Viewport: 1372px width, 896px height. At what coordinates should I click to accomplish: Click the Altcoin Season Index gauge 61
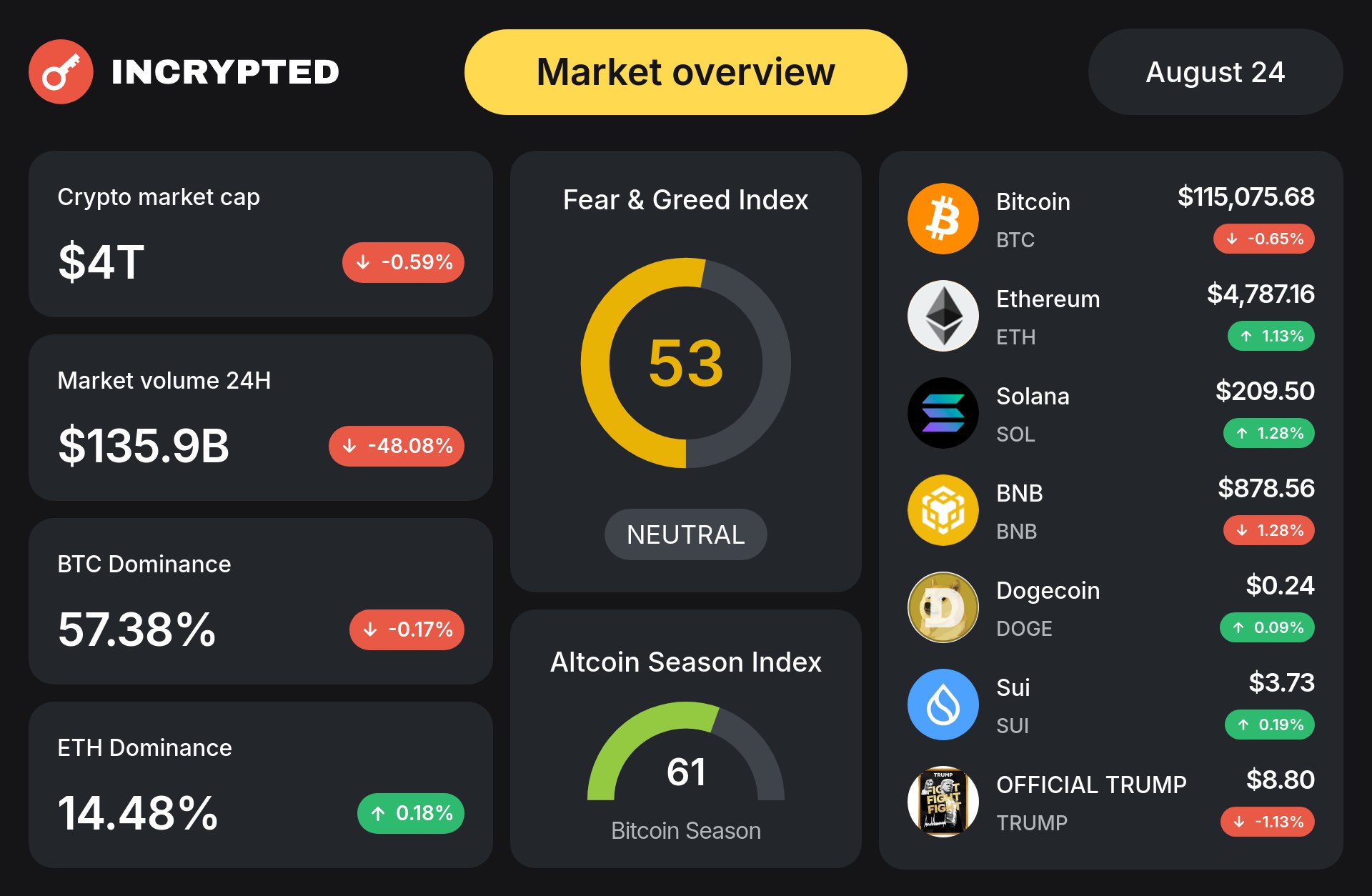coord(686,772)
